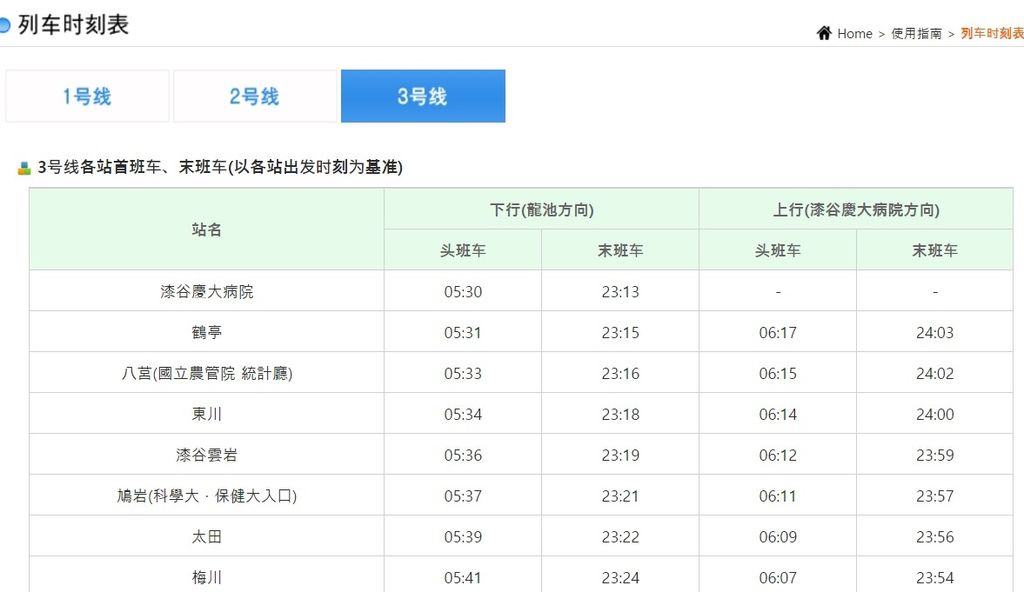Click the 23:18 time cell
1024x592 pixels.
click(620, 414)
